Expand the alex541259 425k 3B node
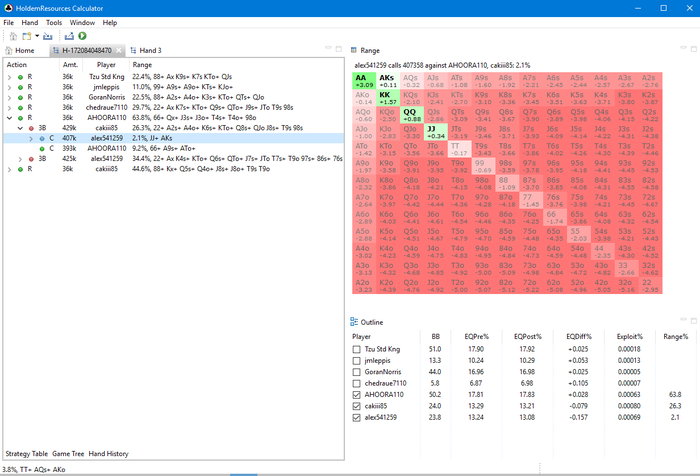700x476 pixels. [x=20, y=159]
